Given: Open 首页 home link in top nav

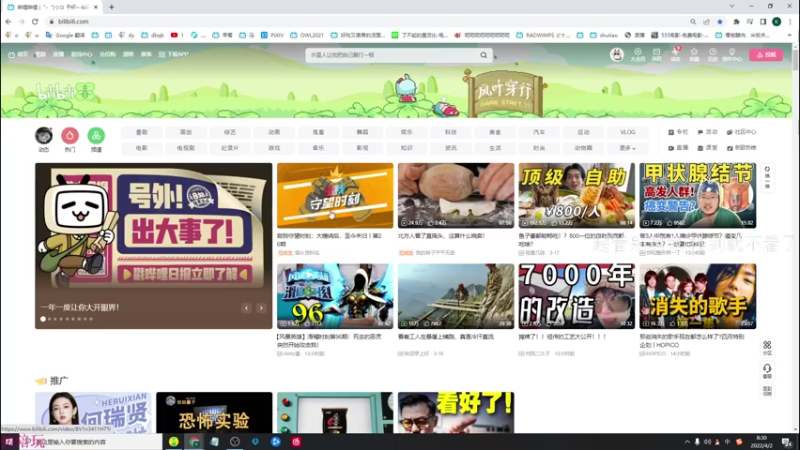Looking at the screenshot, I should [18, 54].
